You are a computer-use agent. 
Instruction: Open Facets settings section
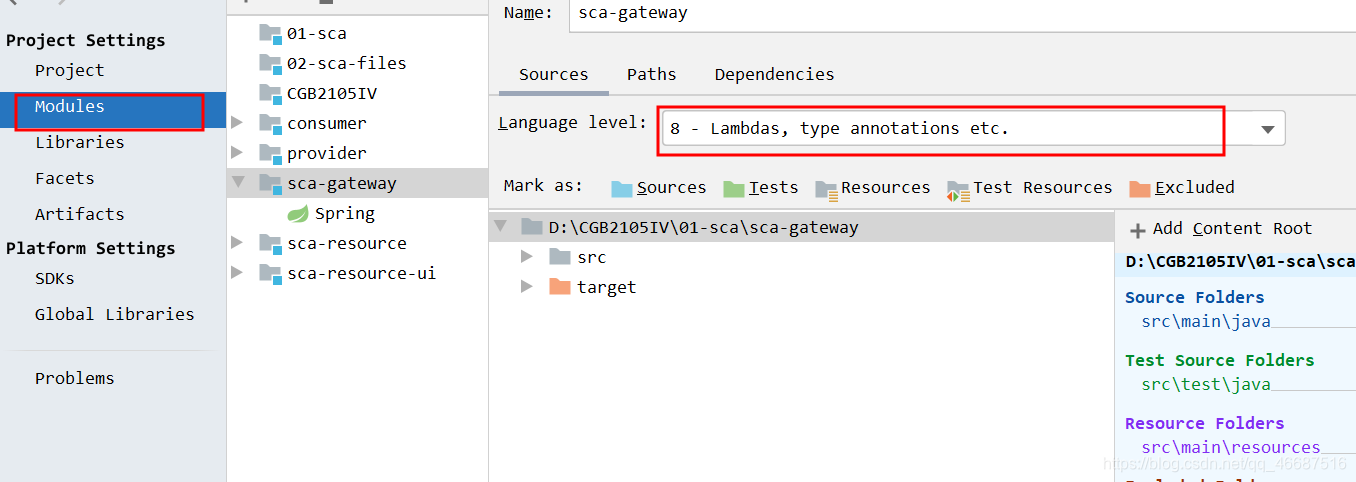pyautogui.click(x=65, y=178)
